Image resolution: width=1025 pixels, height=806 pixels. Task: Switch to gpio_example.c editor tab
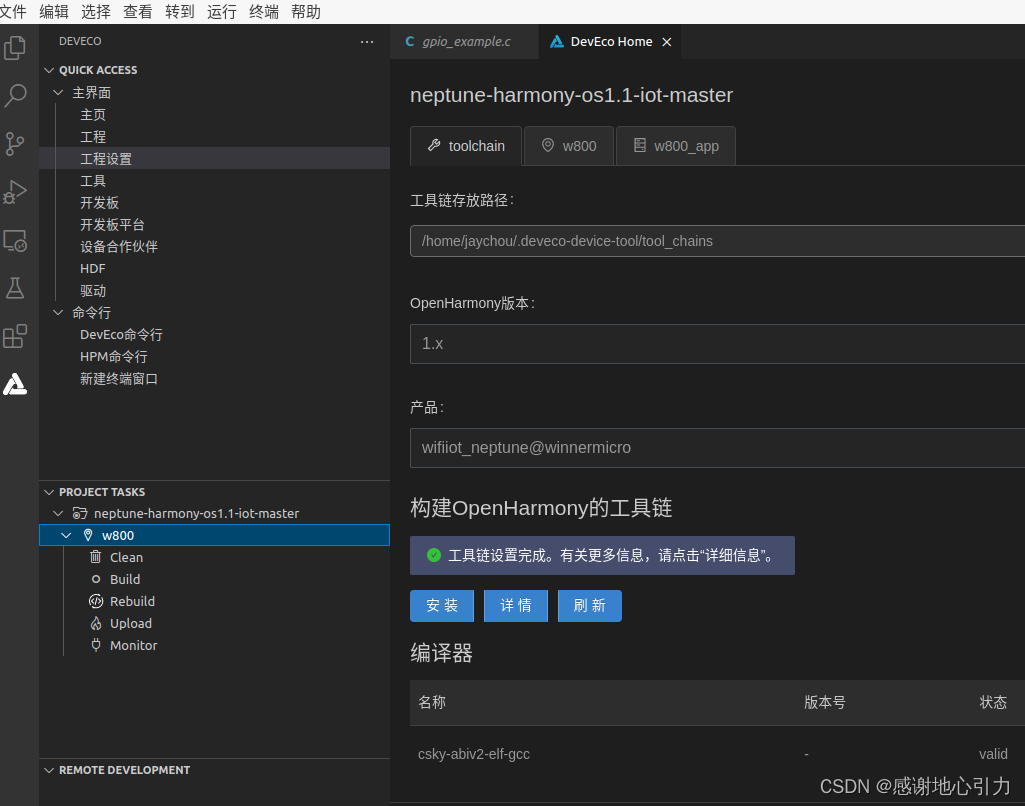coord(464,42)
